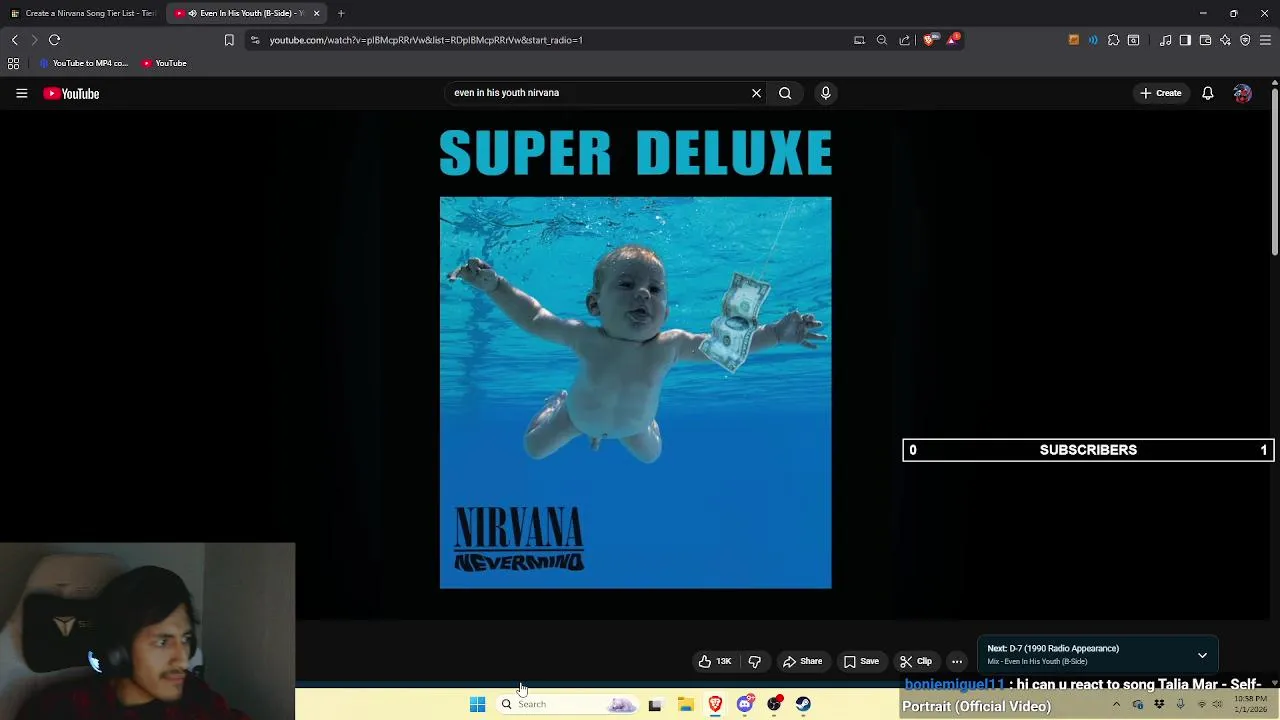The width and height of the screenshot is (1280, 720).
Task: Open Brave Shields lion icon
Action: tap(929, 40)
